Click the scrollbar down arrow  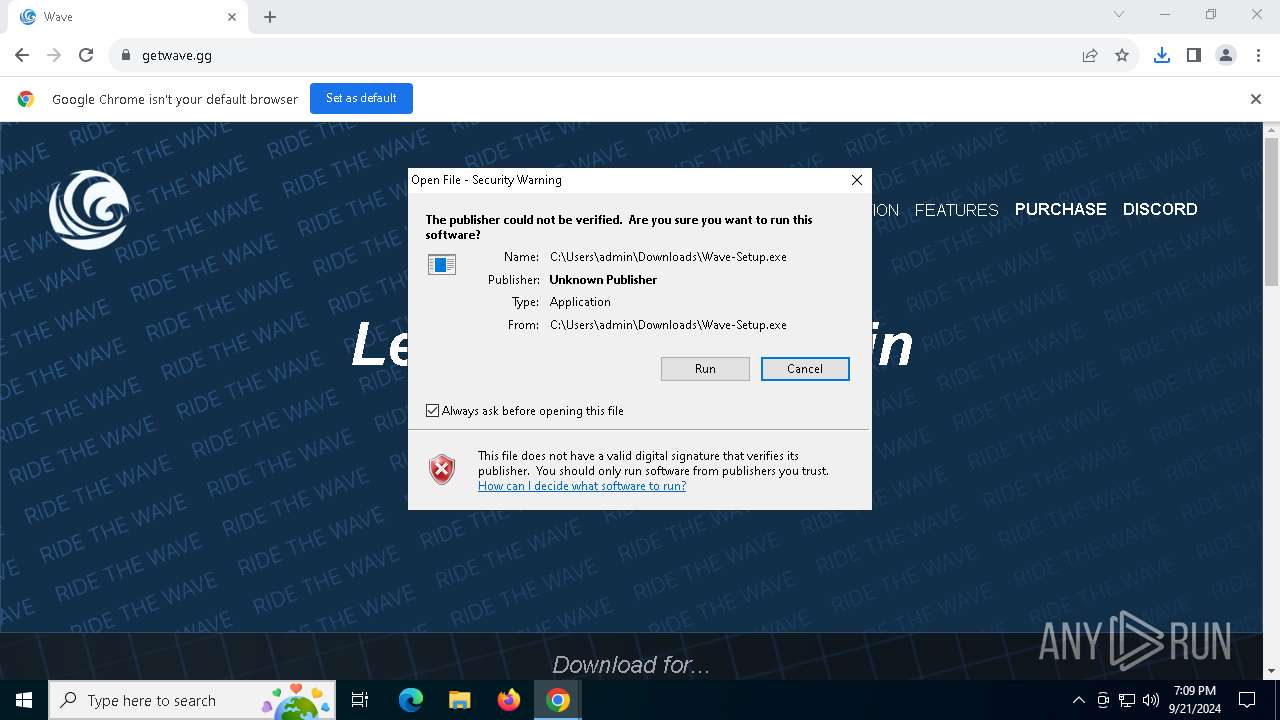click(x=1271, y=671)
